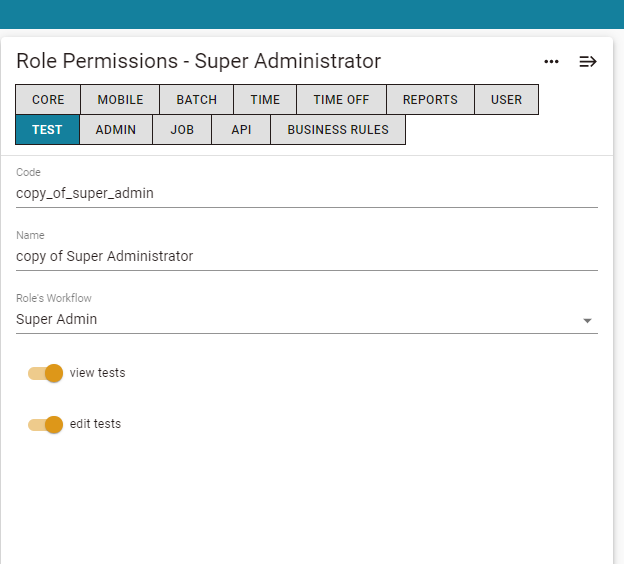The image size is (624, 564).
Task: Expand the Role's Workflow dropdown arrow
Action: click(587, 320)
